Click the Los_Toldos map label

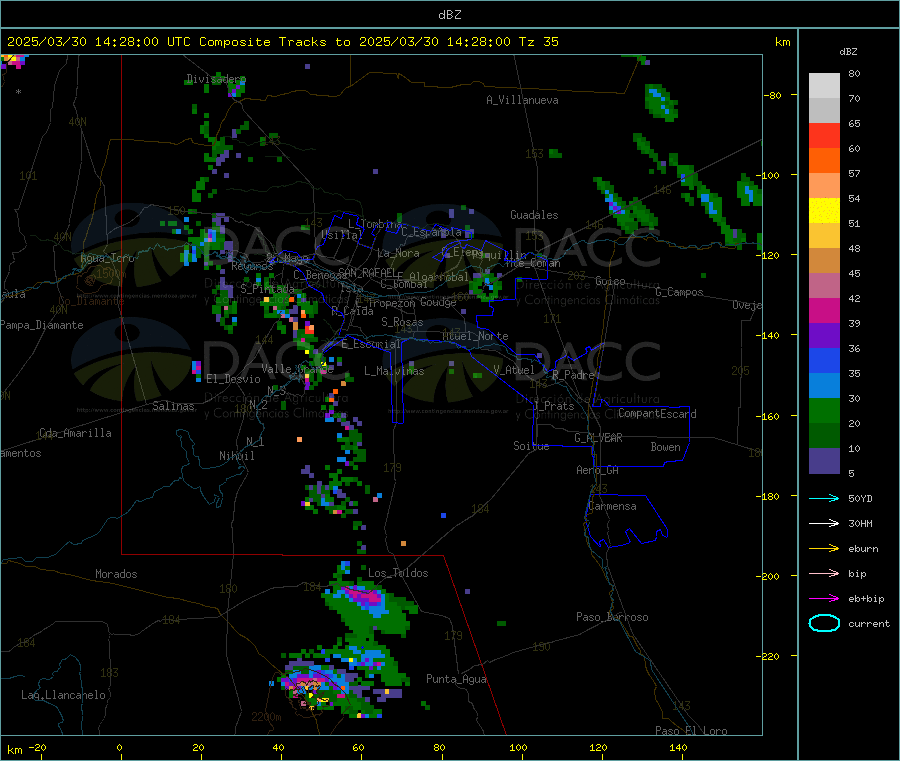coord(398,573)
